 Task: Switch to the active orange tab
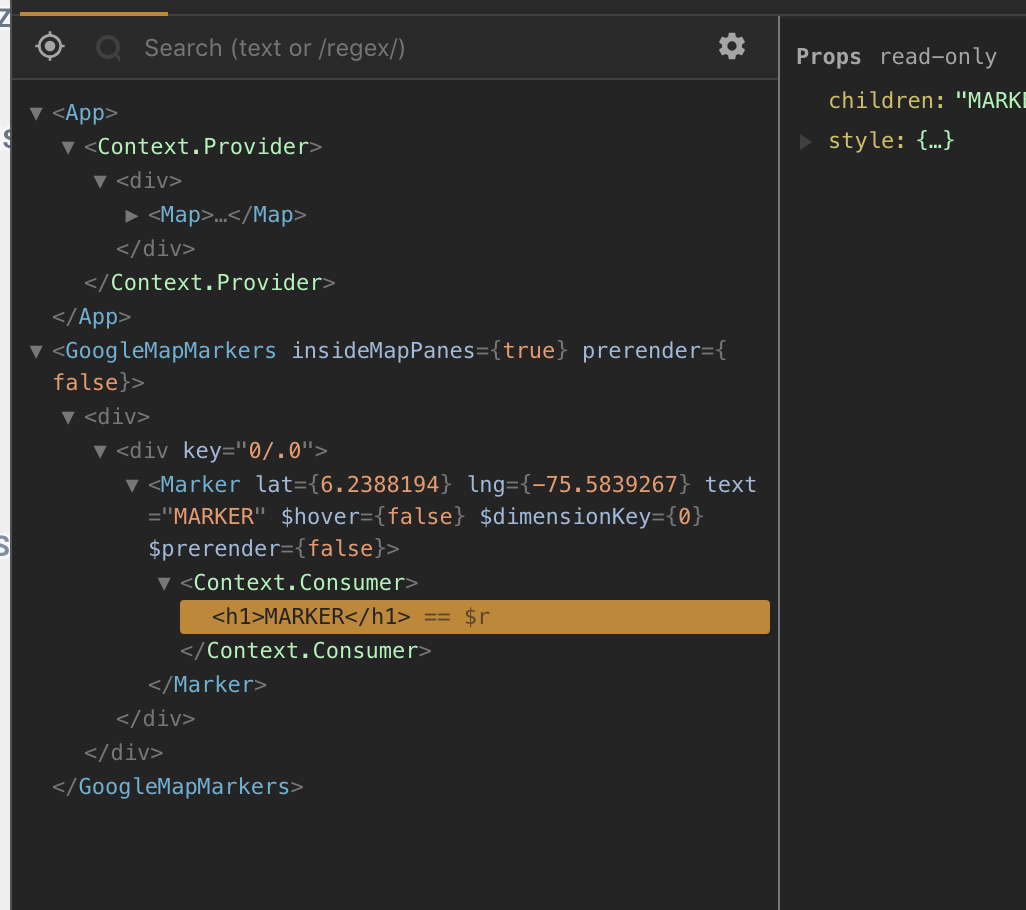coord(95,6)
